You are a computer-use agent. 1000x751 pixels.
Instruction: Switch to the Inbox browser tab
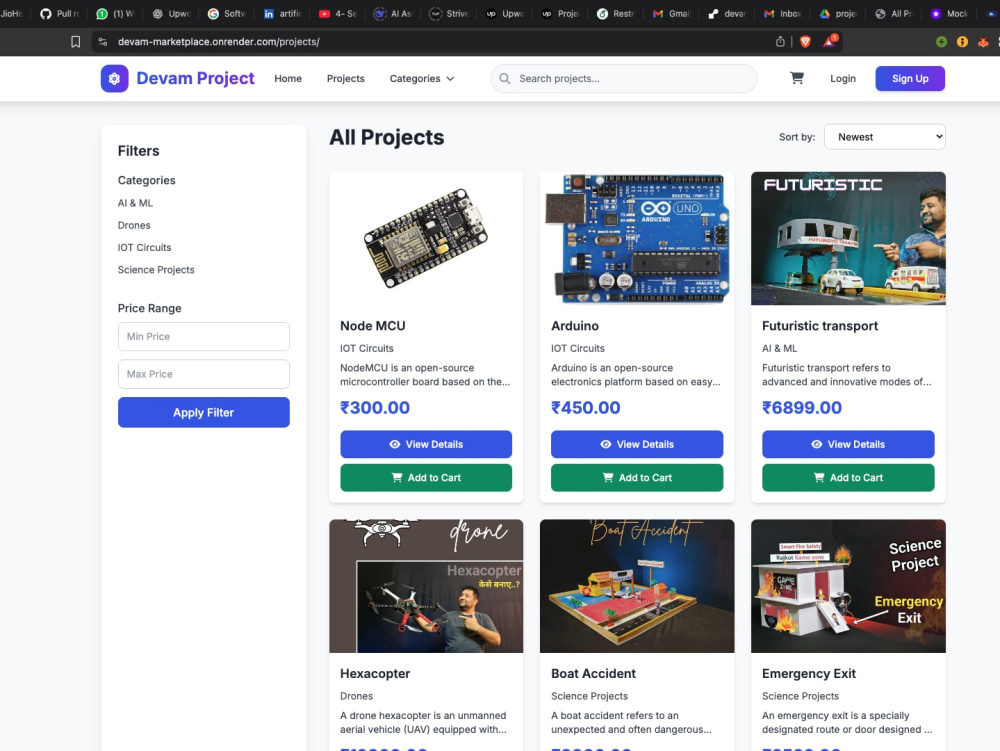[783, 13]
